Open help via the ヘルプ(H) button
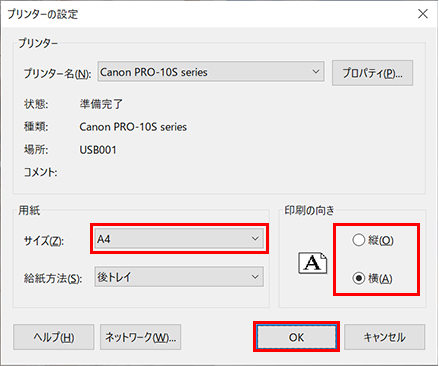The image size is (439, 366). [54, 337]
